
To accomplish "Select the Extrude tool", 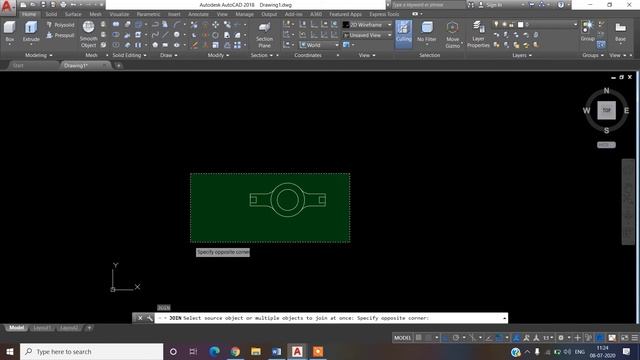I will [31, 32].
